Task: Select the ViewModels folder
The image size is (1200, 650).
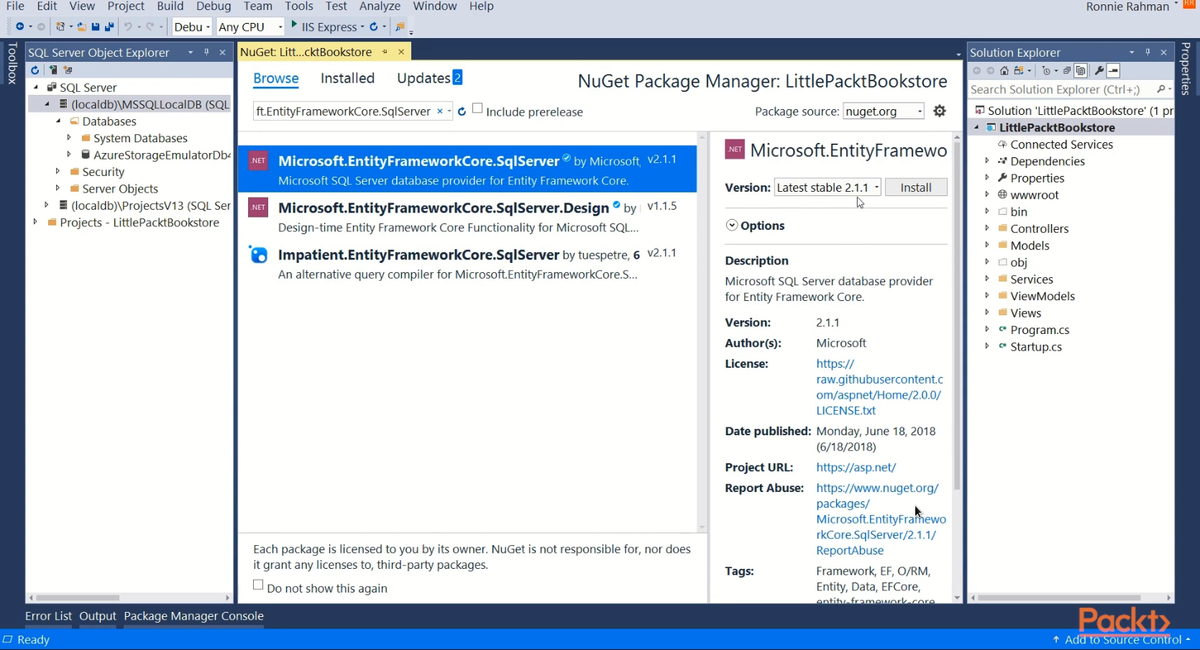Action: (x=1042, y=296)
